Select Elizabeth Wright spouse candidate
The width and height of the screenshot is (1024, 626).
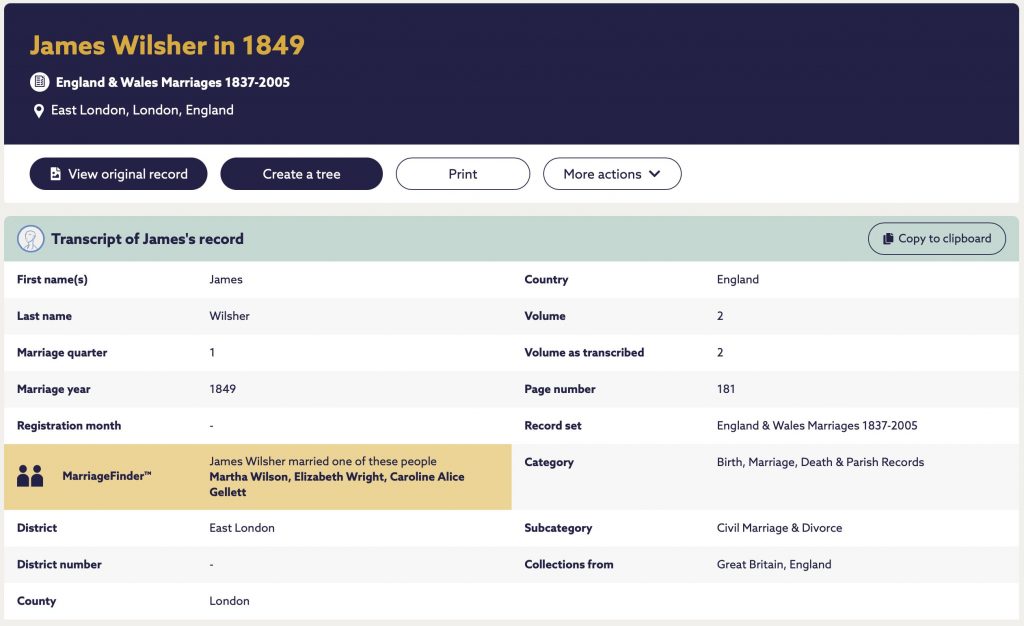[339, 477]
